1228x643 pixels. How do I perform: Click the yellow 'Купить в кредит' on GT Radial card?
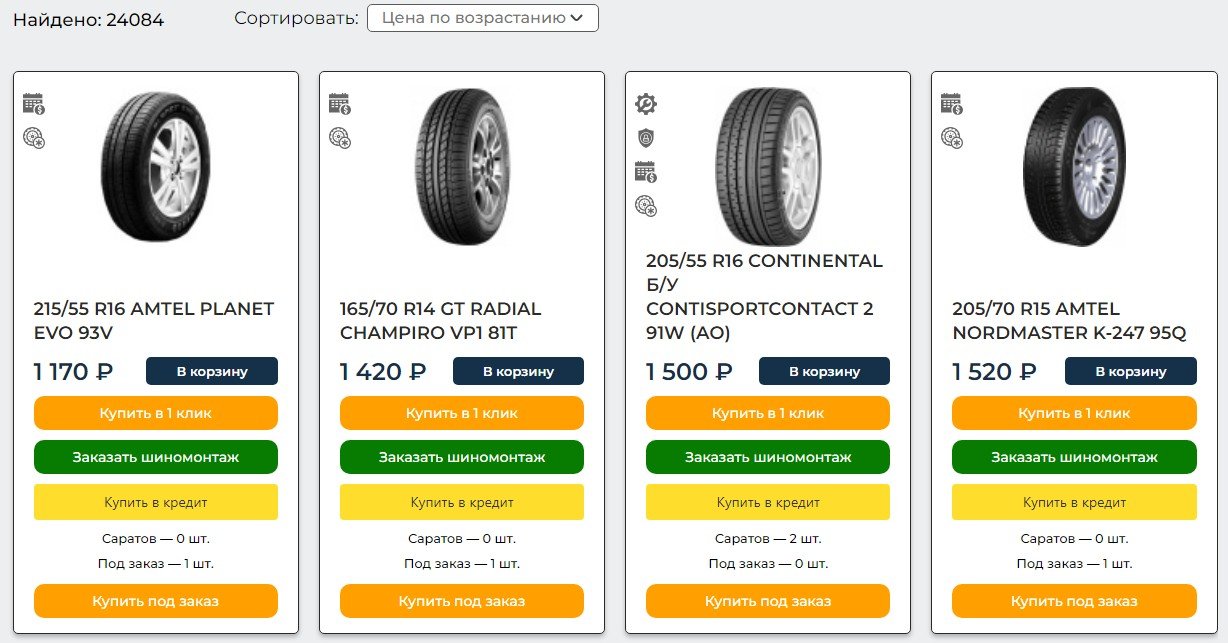point(462,502)
